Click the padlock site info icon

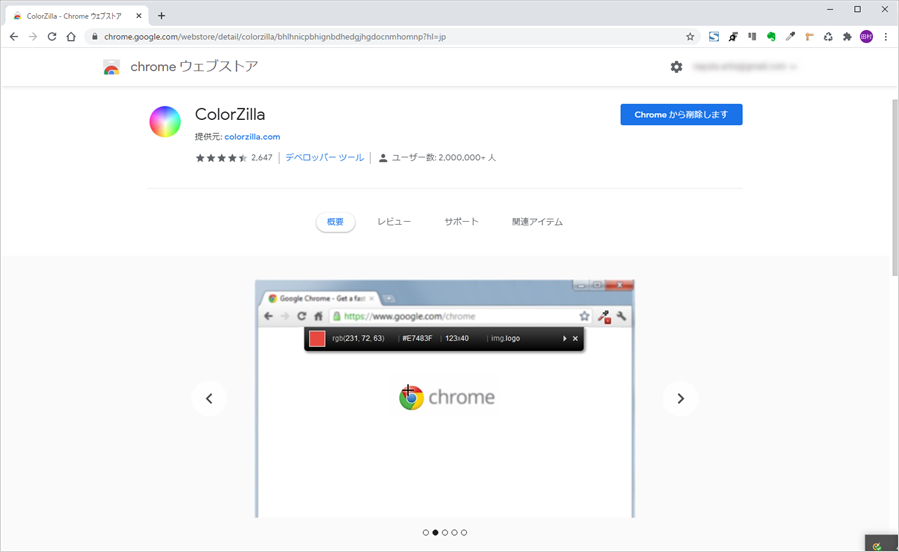pyautogui.click(x=95, y=37)
